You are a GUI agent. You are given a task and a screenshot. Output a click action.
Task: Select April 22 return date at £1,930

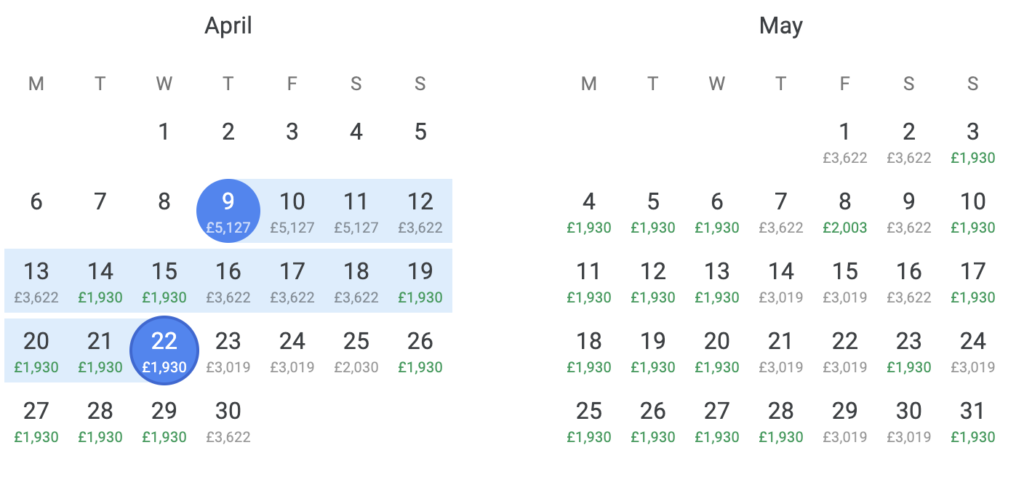(164, 351)
